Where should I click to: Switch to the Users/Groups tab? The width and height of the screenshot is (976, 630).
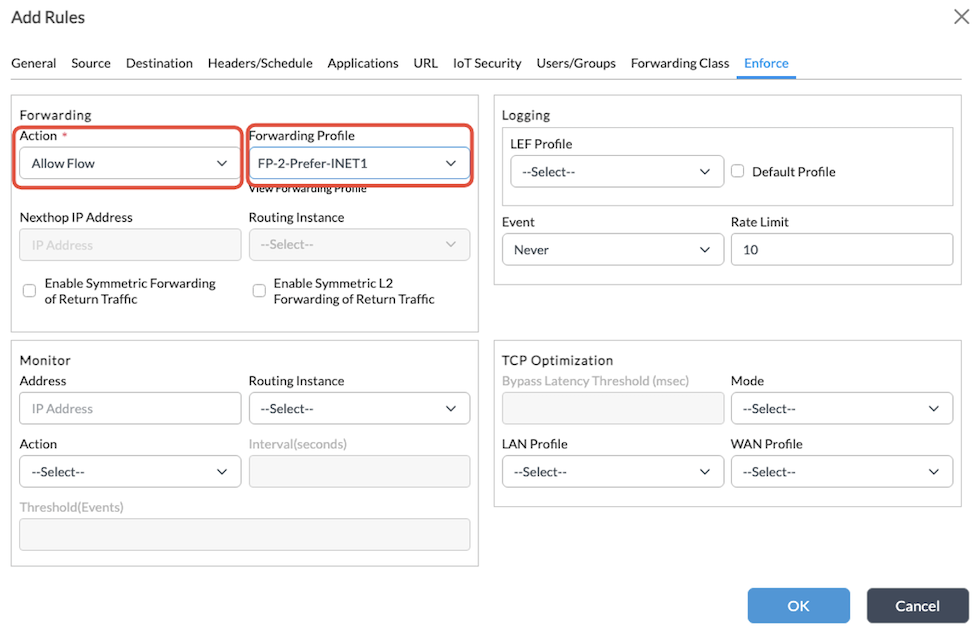pyautogui.click(x=576, y=63)
